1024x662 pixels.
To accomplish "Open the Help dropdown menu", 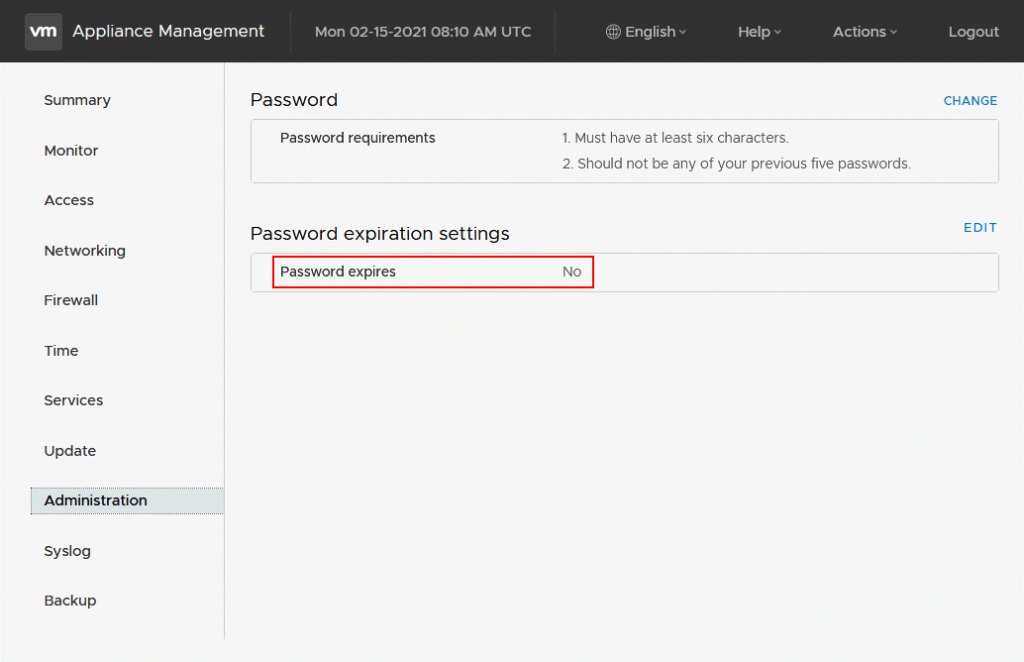I will (x=758, y=31).
